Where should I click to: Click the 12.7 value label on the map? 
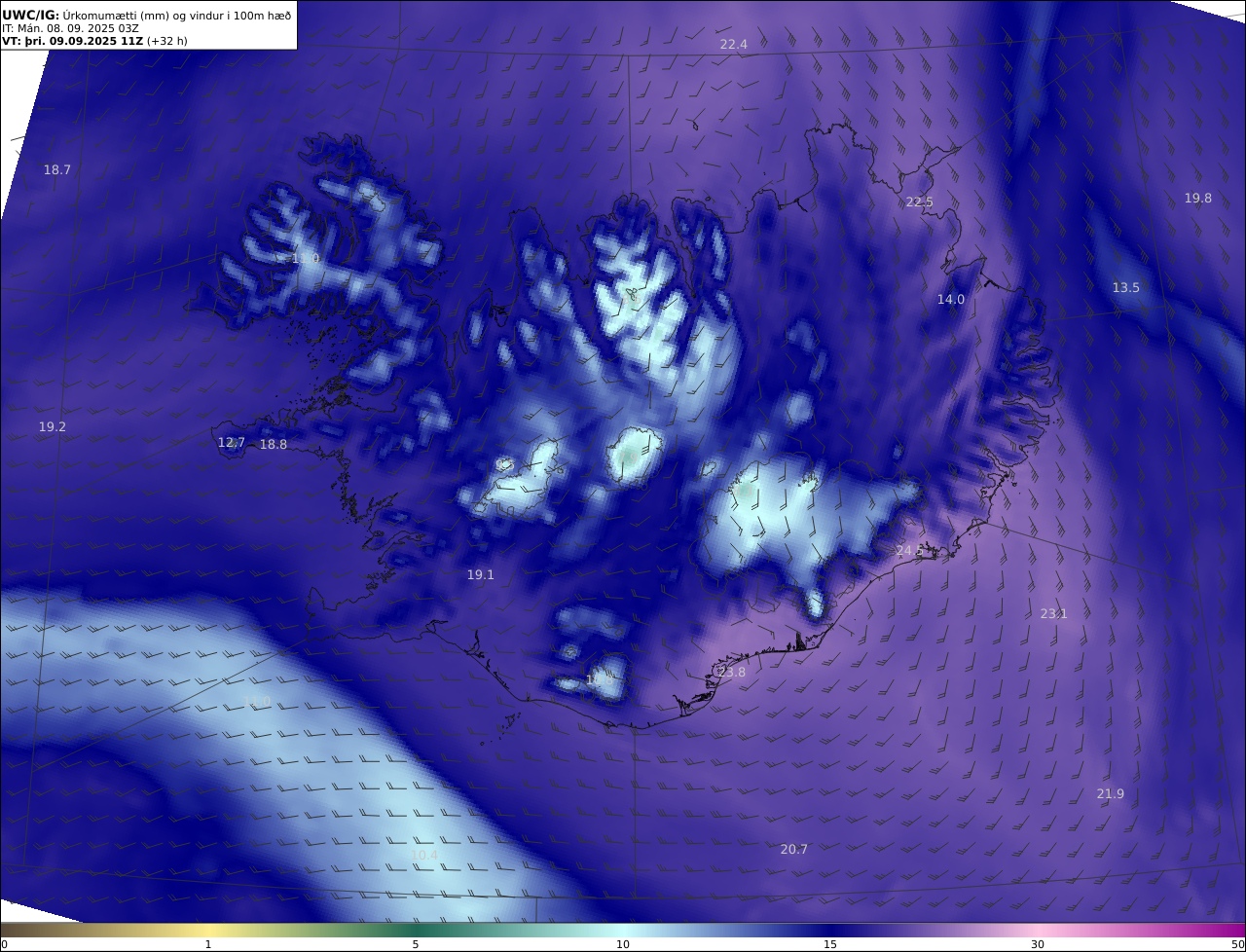[232, 443]
